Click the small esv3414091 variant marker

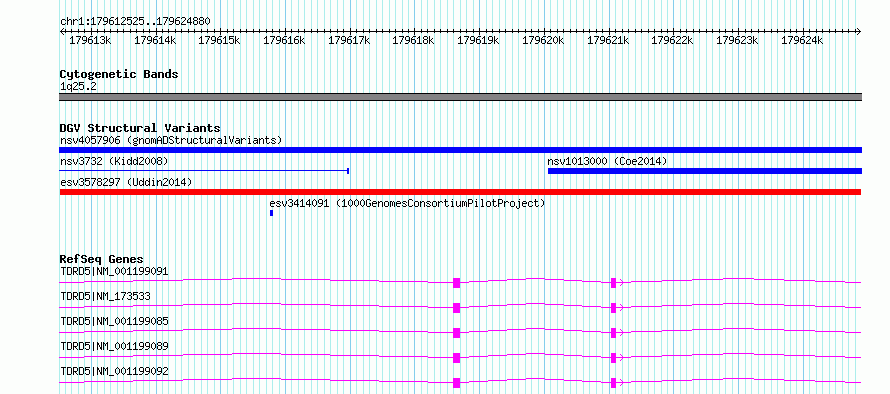[x=271, y=213]
